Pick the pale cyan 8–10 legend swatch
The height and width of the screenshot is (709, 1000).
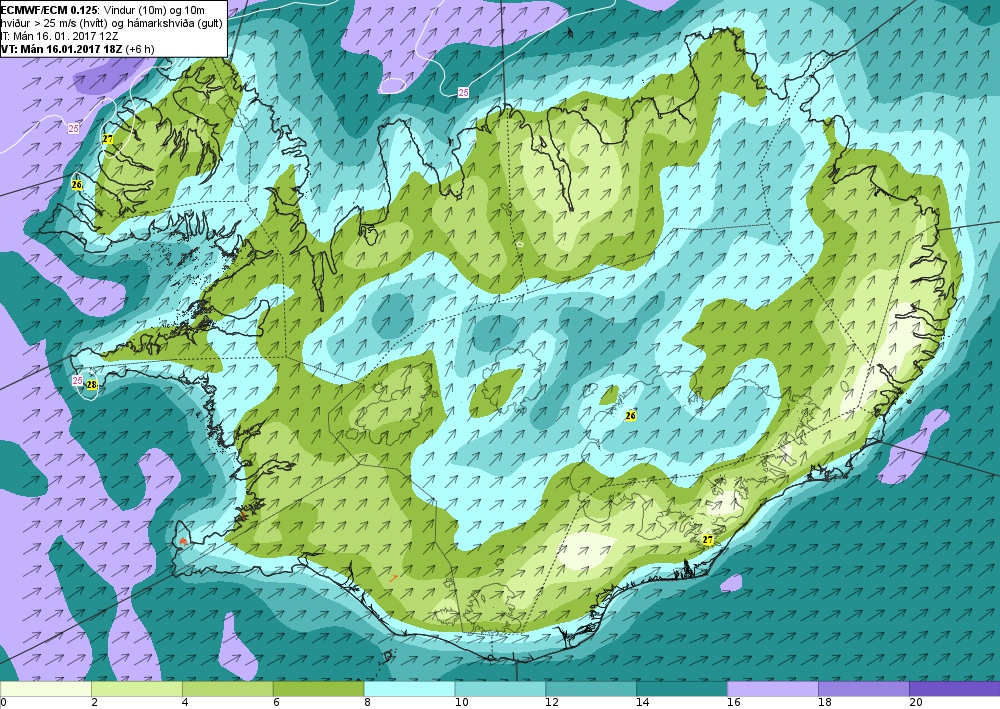coord(409,689)
